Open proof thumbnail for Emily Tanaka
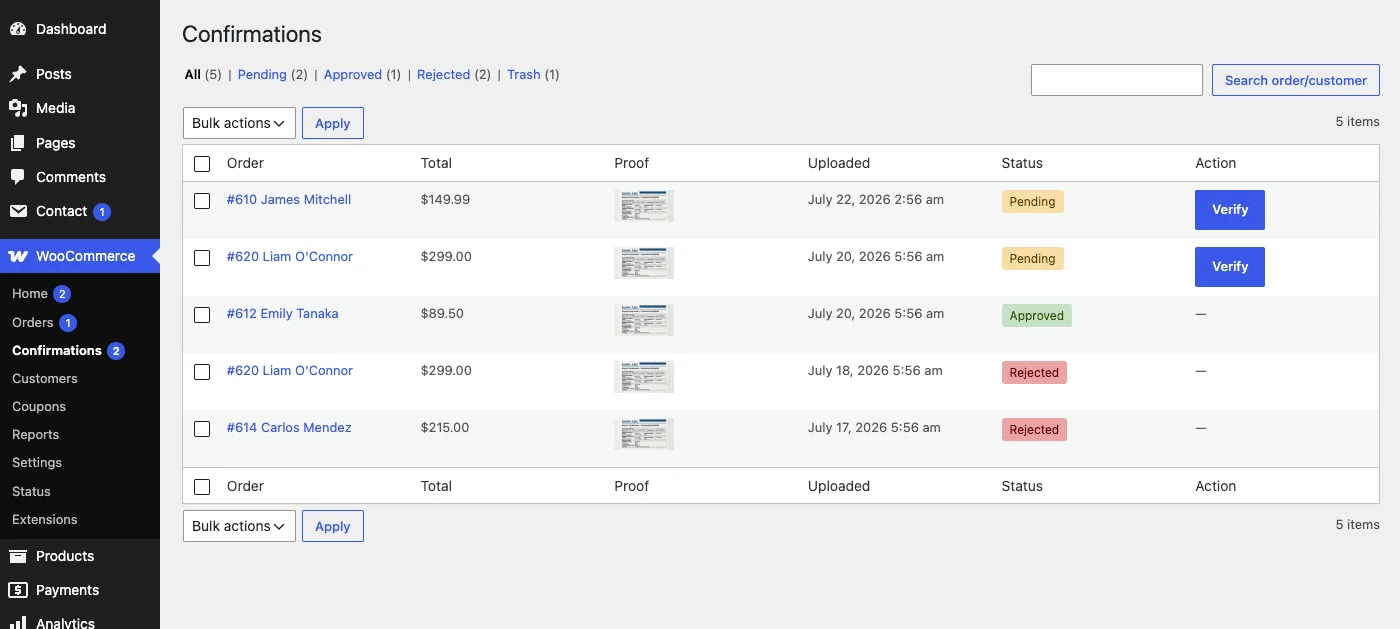Image resolution: width=1400 pixels, height=629 pixels. 644,320
